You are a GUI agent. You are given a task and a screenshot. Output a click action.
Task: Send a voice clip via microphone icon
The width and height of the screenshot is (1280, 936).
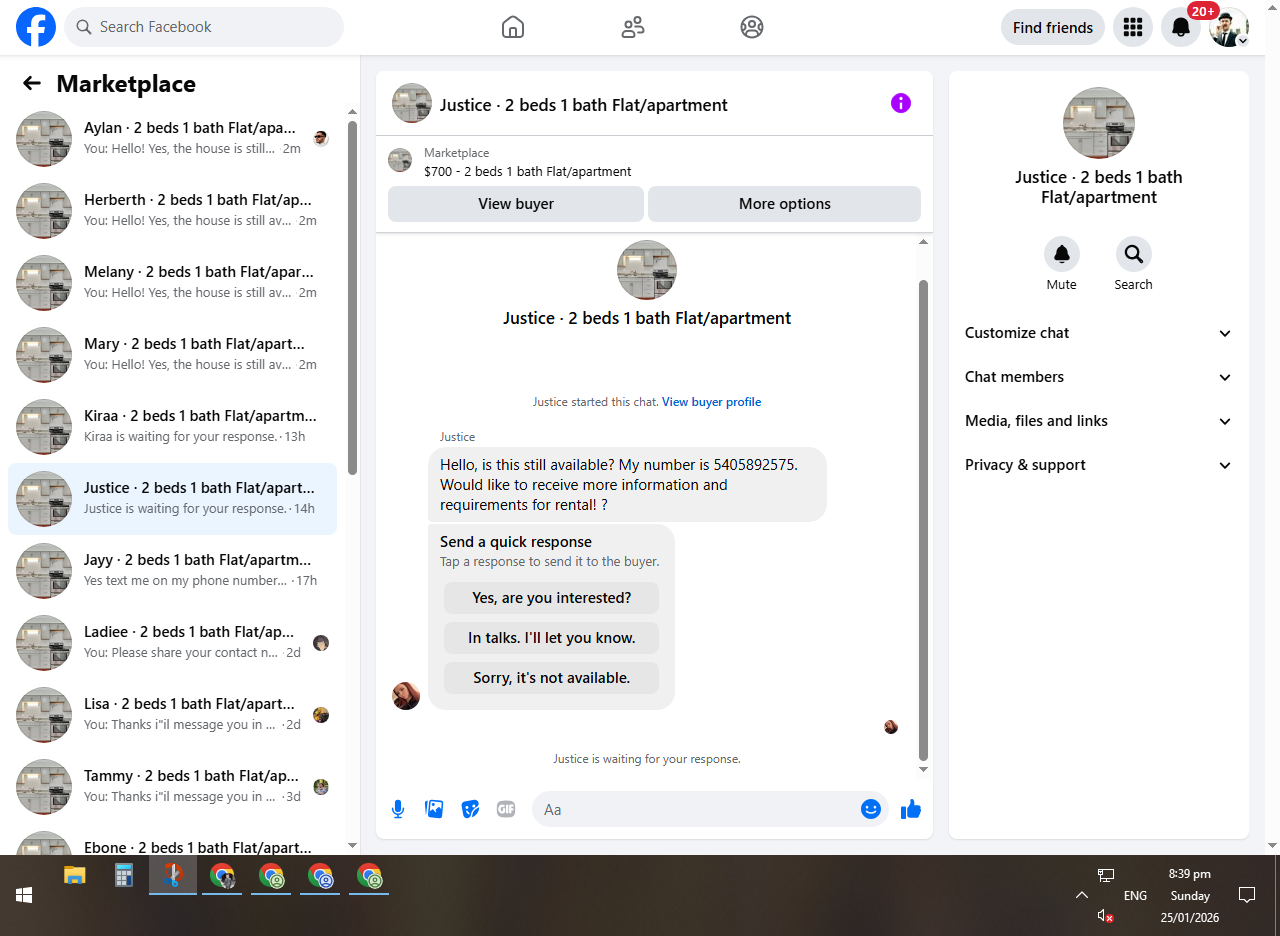click(398, 809)
